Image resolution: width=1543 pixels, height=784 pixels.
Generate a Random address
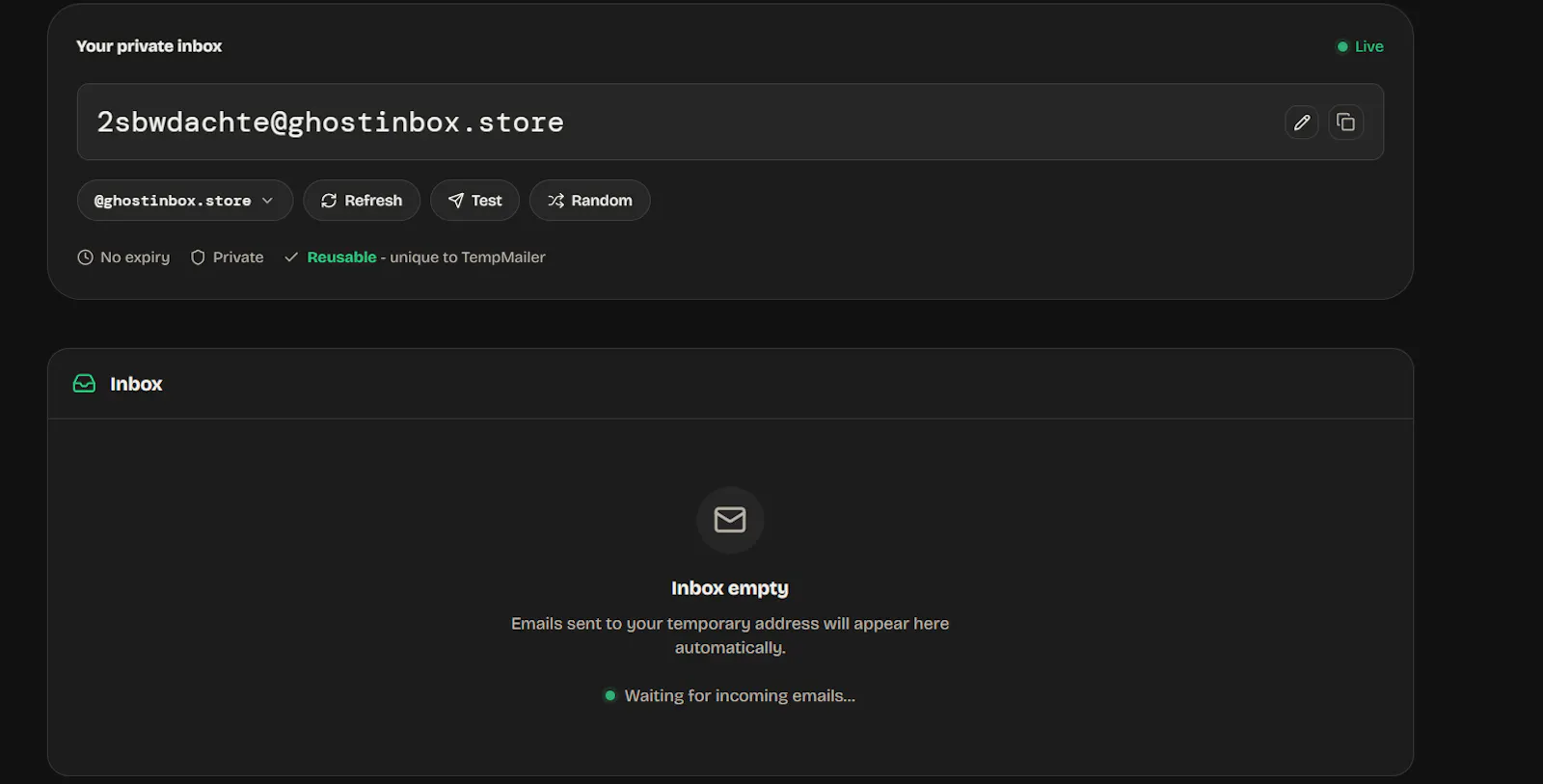tap(589, 201)
